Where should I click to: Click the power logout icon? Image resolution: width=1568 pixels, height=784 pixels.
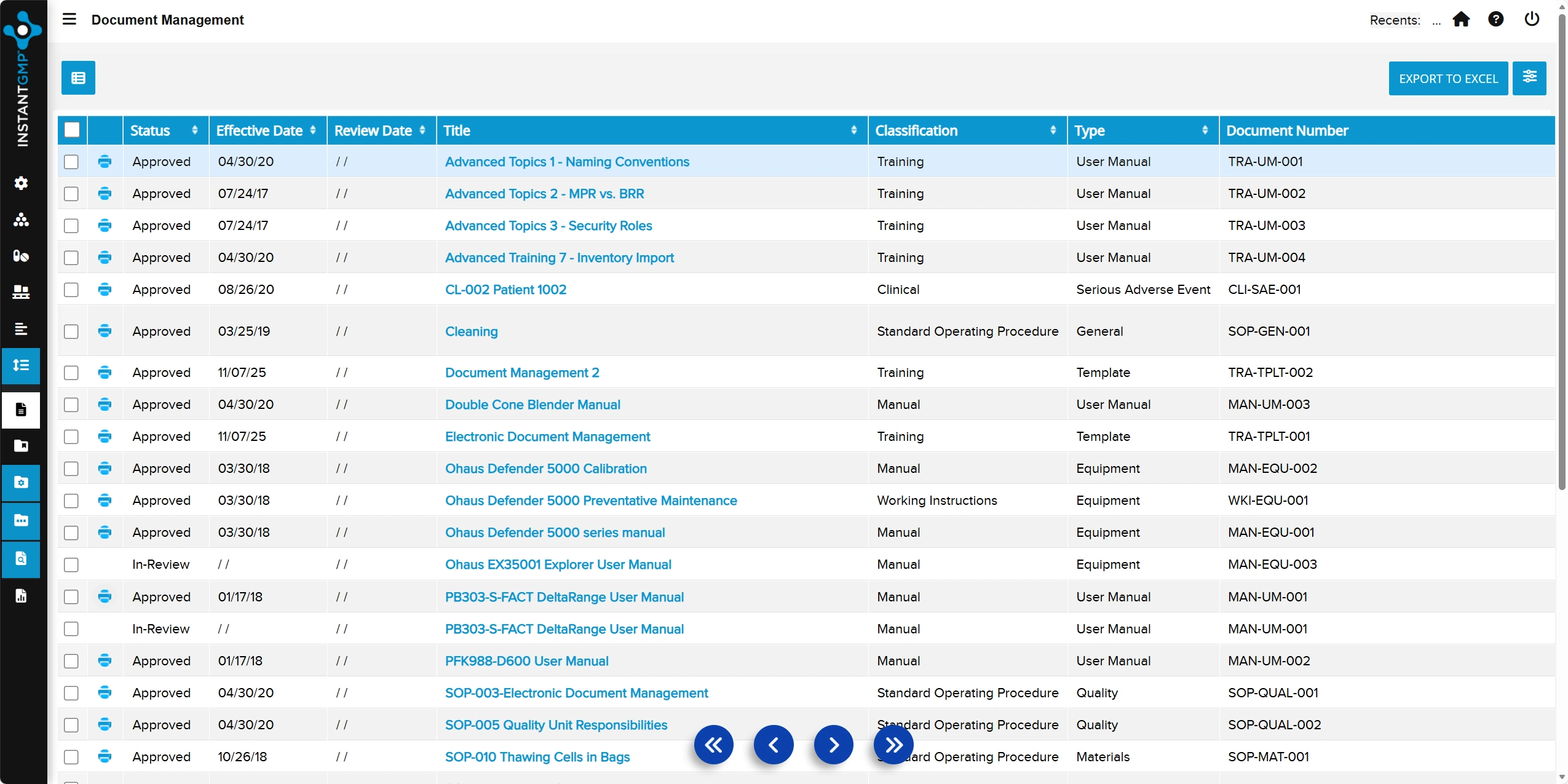click(x=1531, y=20)
